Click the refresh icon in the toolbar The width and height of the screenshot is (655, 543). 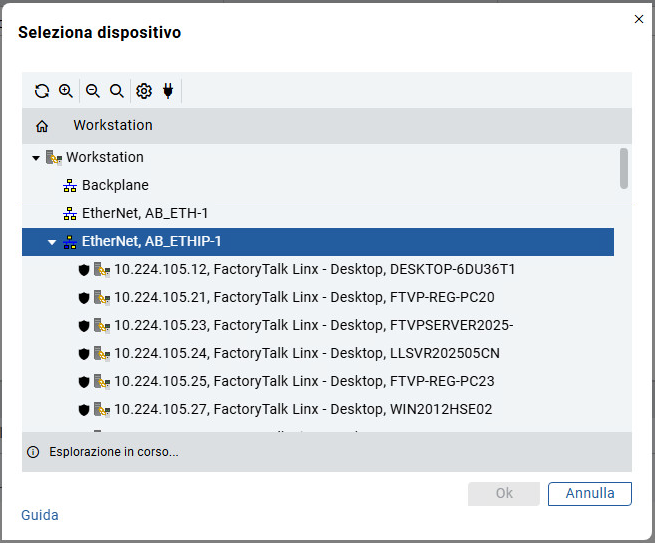tap(42, 91)
